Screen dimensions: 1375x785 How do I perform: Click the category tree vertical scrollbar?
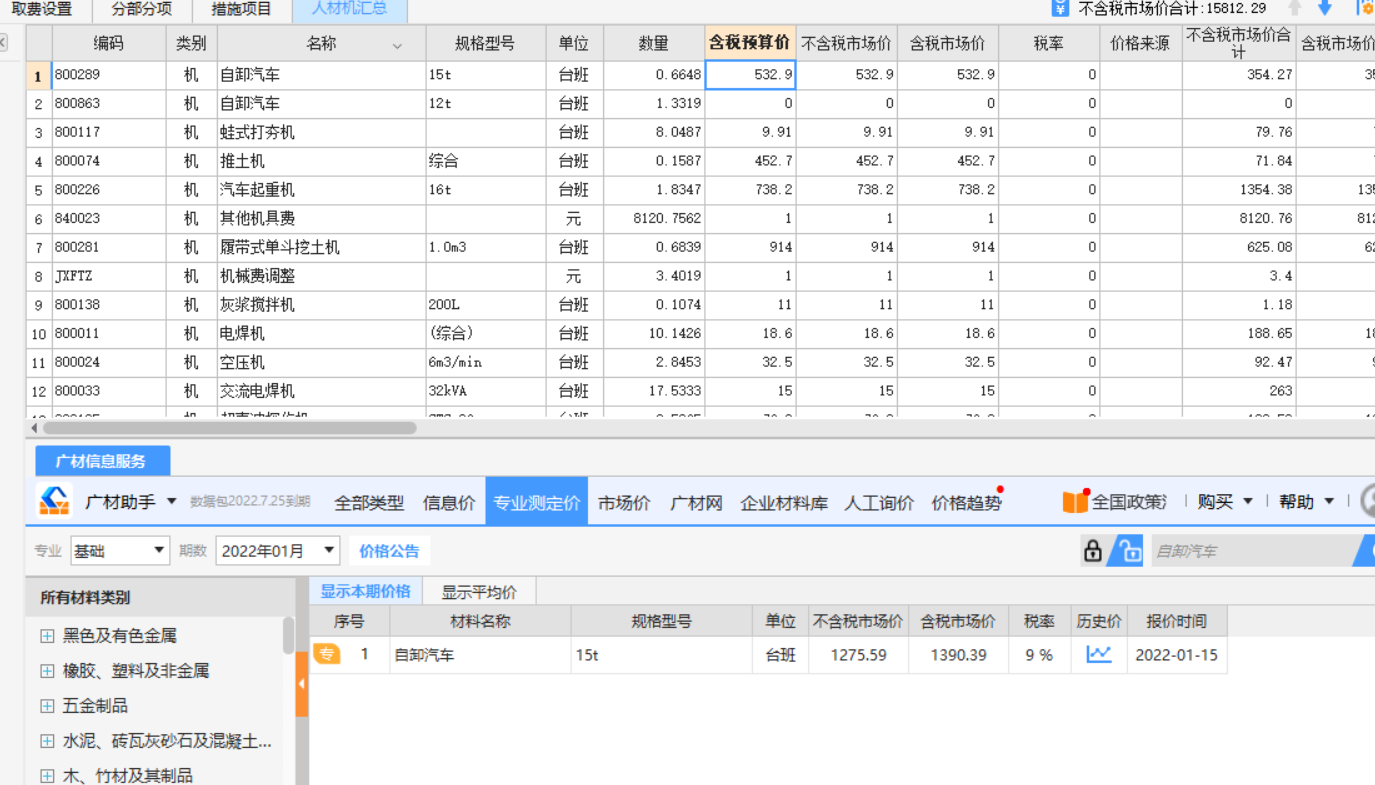289,635
